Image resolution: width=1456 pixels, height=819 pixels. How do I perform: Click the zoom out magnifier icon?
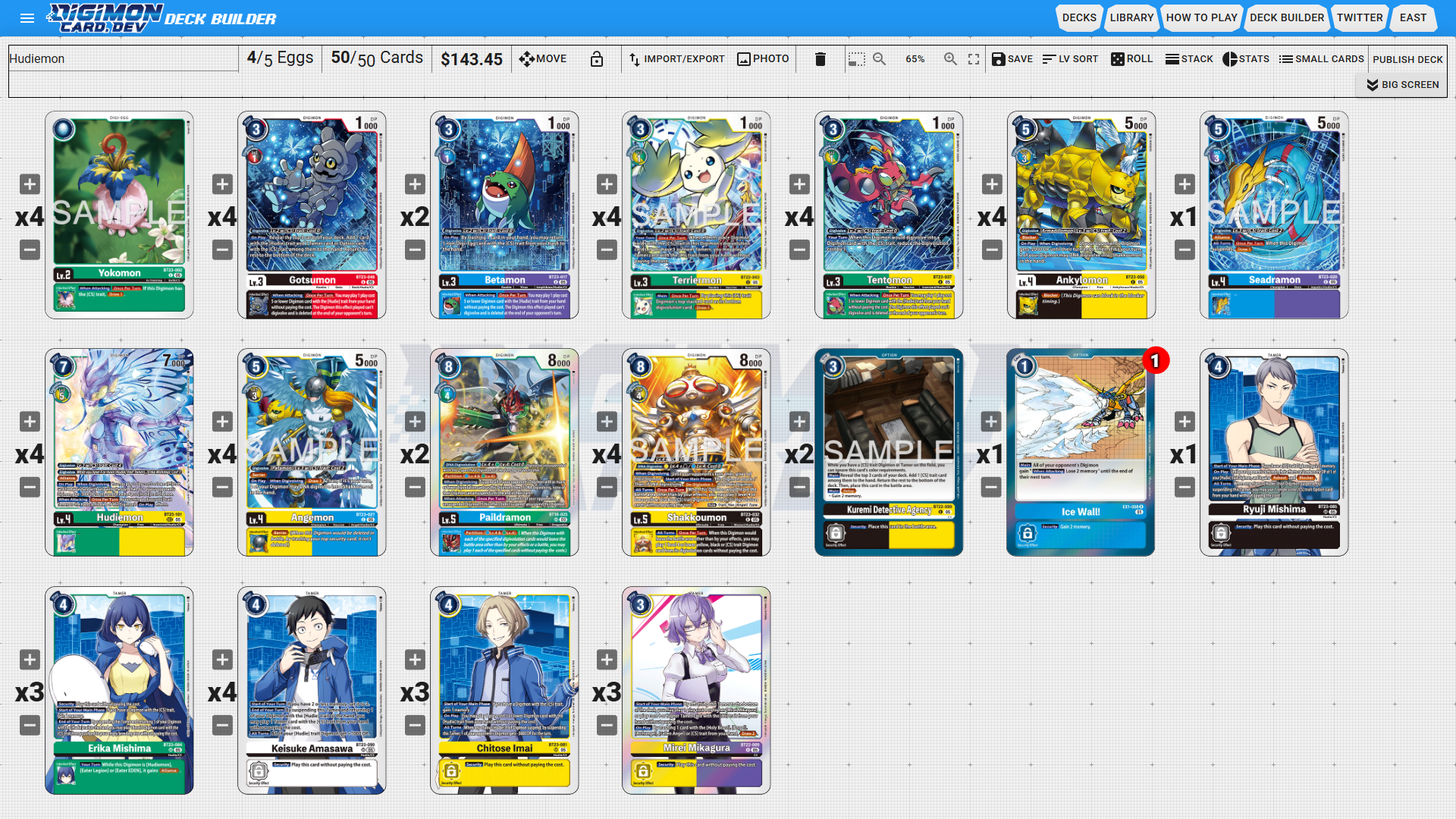(879, 59)
